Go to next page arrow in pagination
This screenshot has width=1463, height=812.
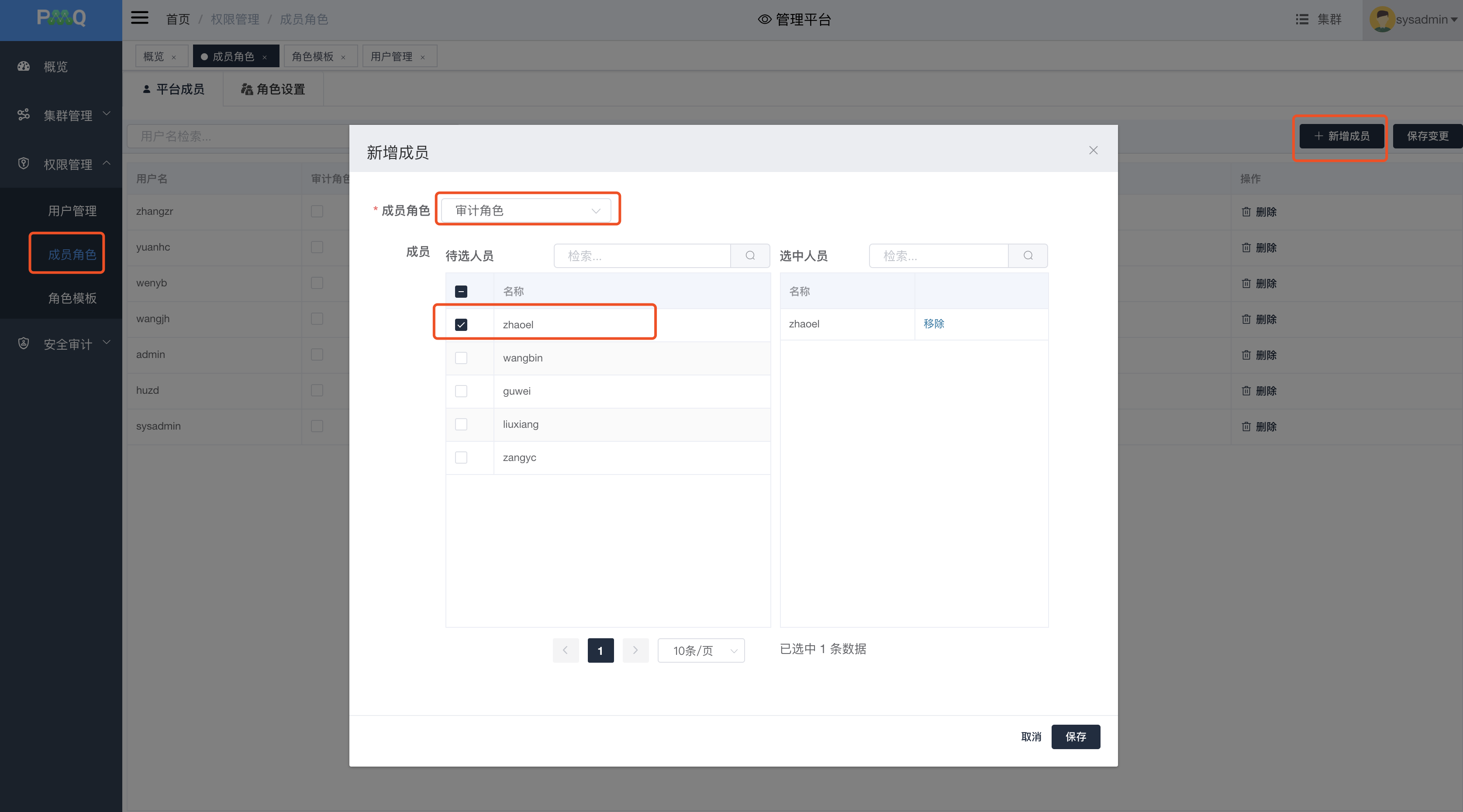pos(635,650)
